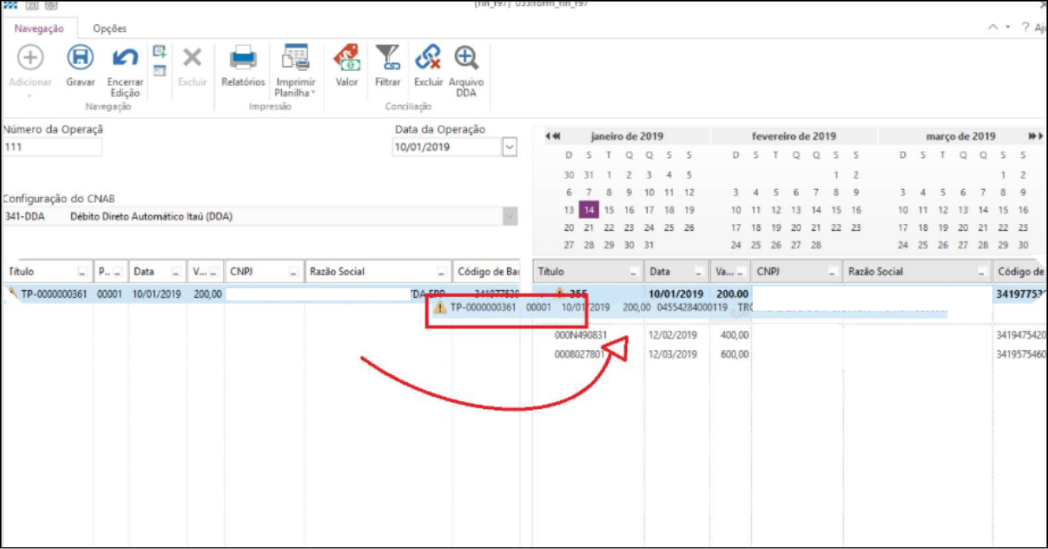The width and height of the screenshot is (1048, 549).
Task: Click Encerrar Edição undo icon
Action: tap(125, 59)
